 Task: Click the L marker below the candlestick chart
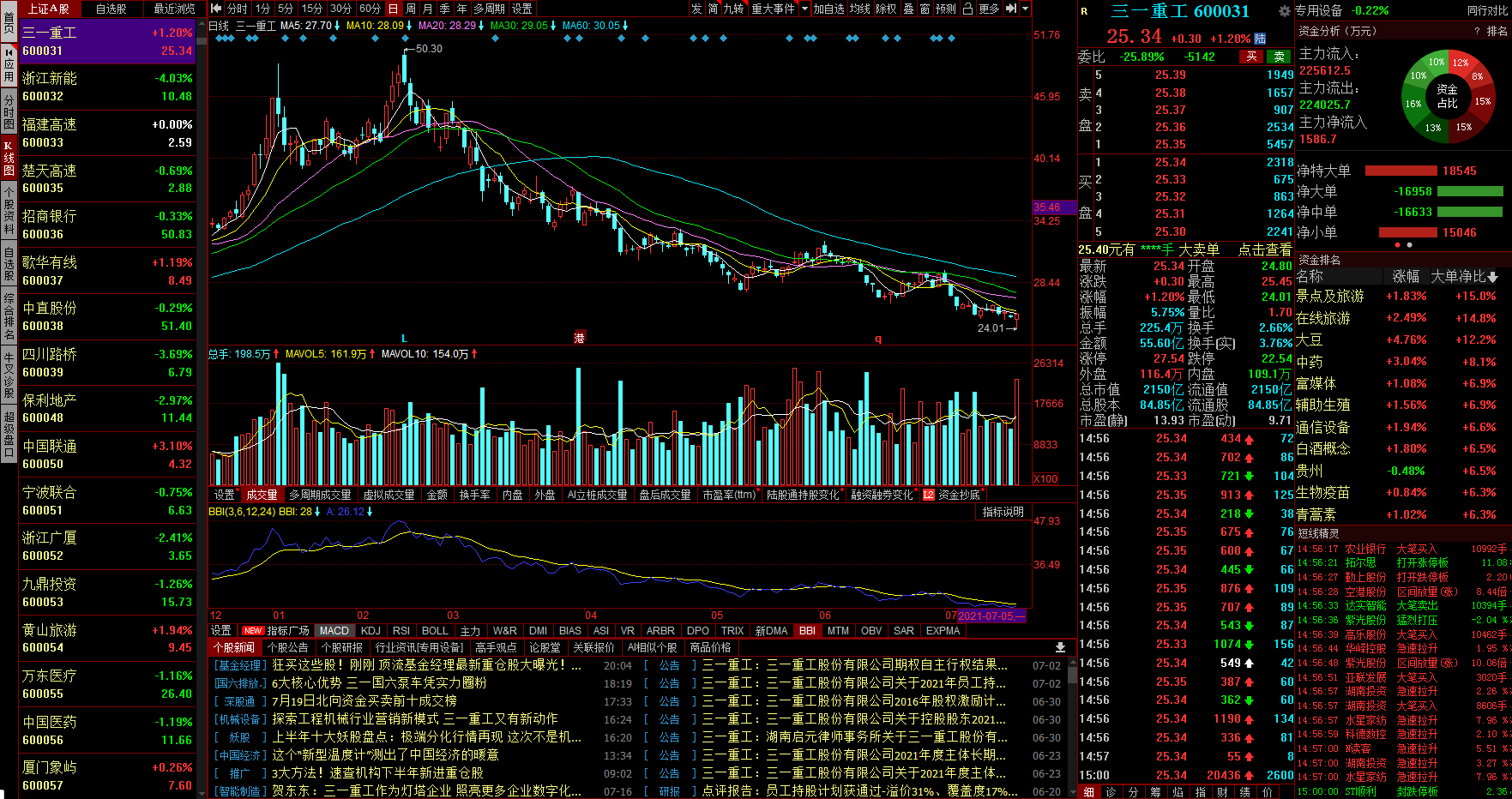[x=404, y=339]
